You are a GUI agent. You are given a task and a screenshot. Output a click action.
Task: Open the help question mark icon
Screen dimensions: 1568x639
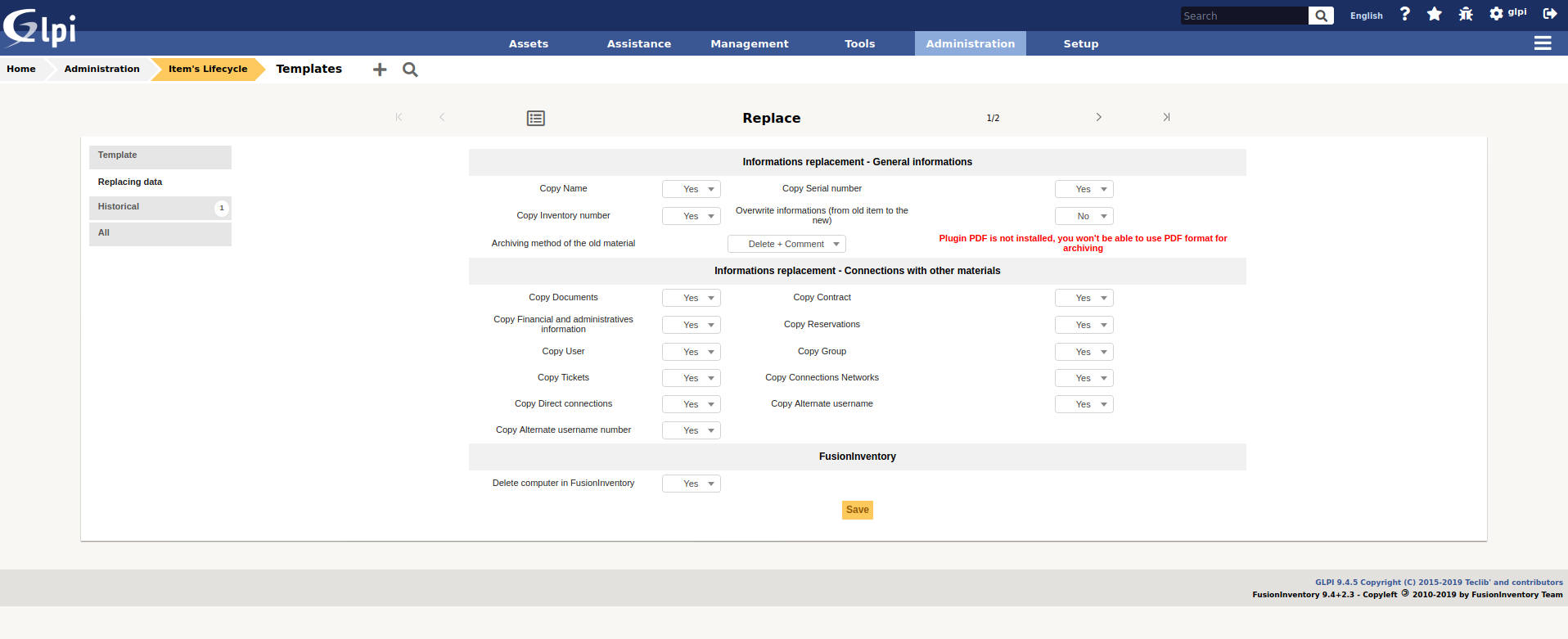[1405, 14]
